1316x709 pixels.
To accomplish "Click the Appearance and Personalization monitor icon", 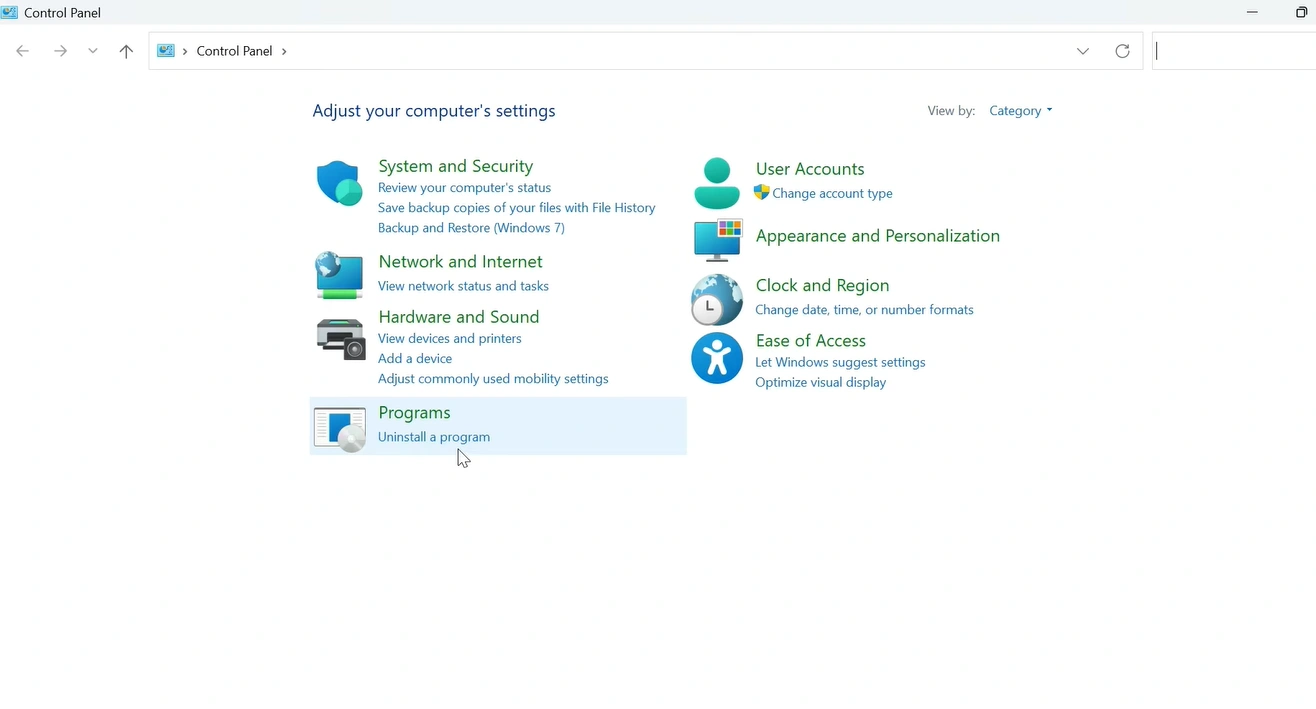I will coord(718,240).
